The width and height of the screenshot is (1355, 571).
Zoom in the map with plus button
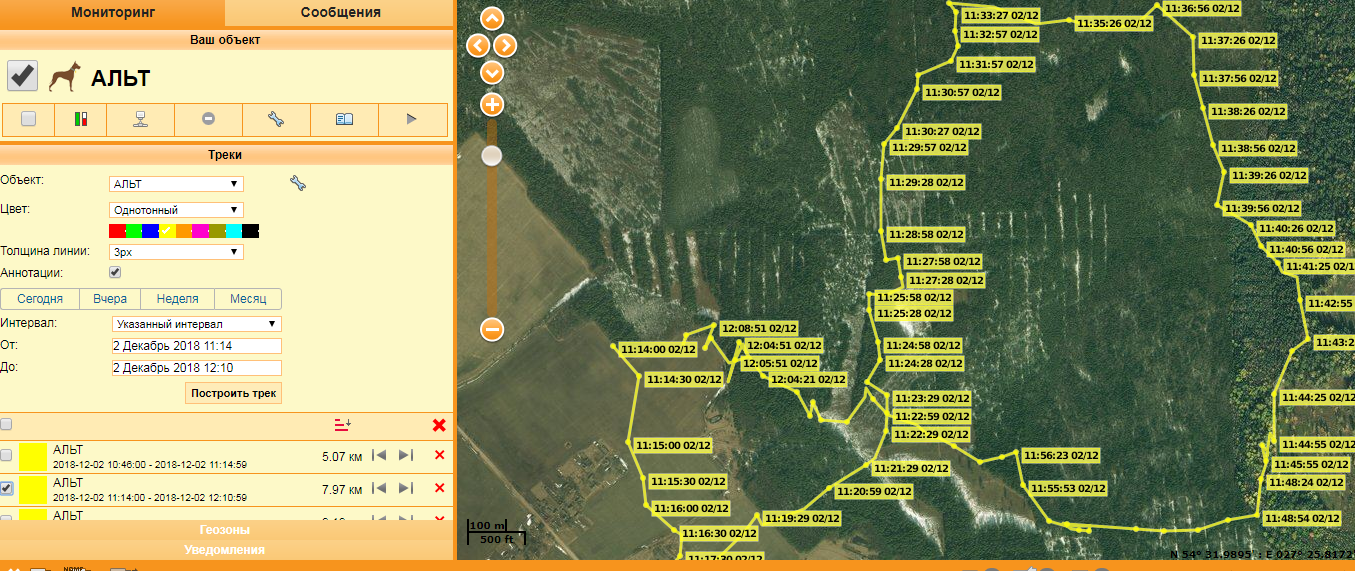(x=492, y=104)
